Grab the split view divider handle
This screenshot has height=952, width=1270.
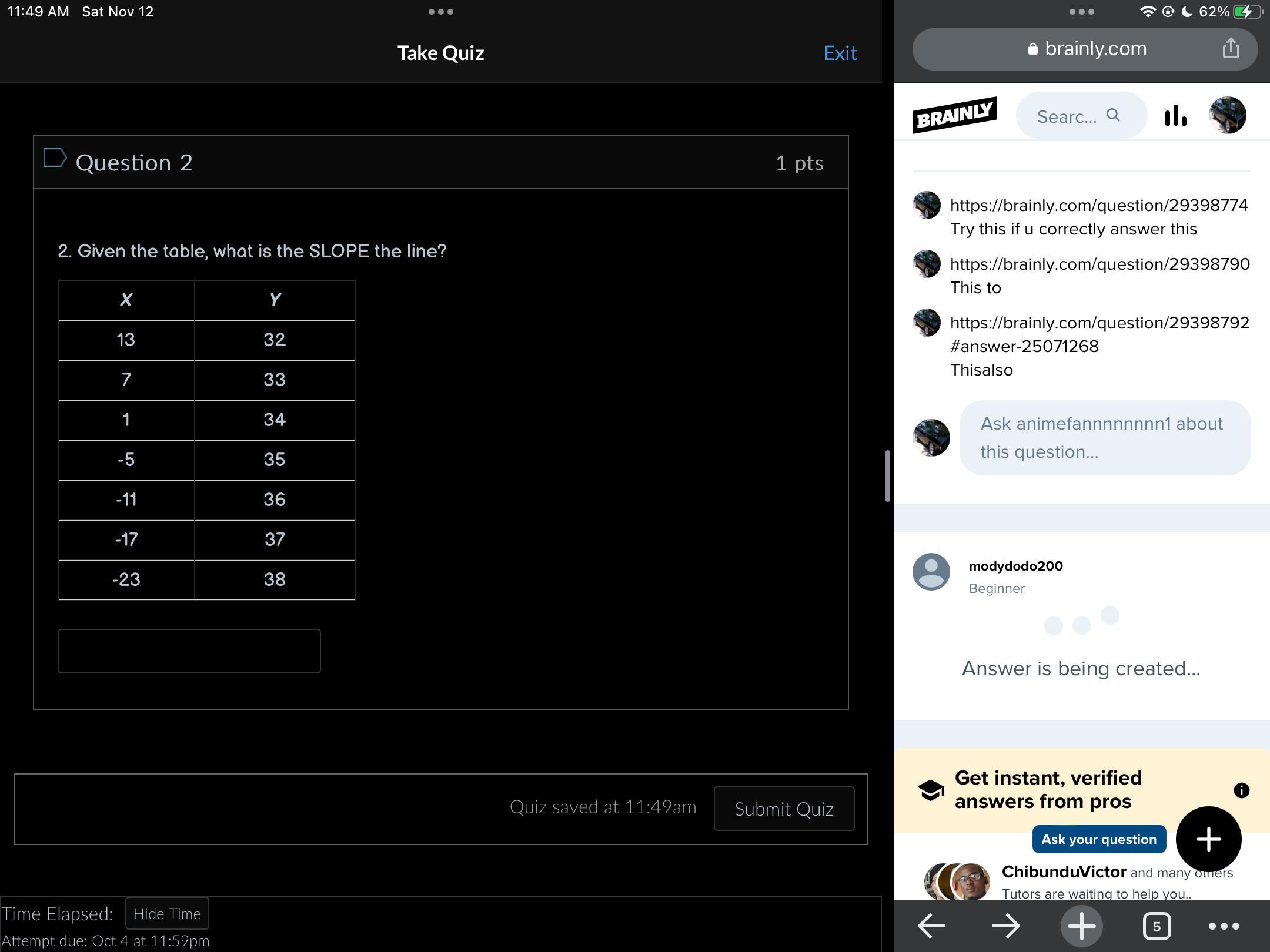tap(888, 476)
